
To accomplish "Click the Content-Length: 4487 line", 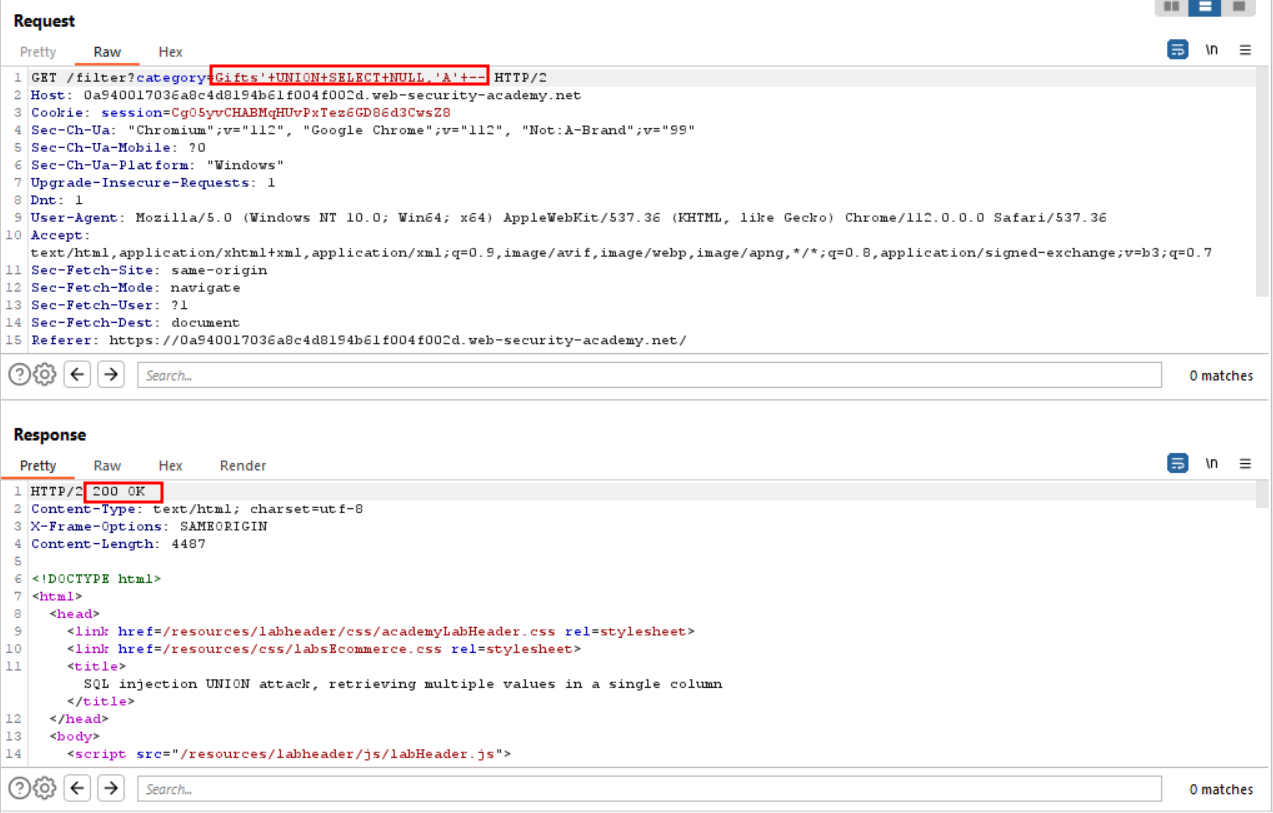I will (x=118, y=544).
